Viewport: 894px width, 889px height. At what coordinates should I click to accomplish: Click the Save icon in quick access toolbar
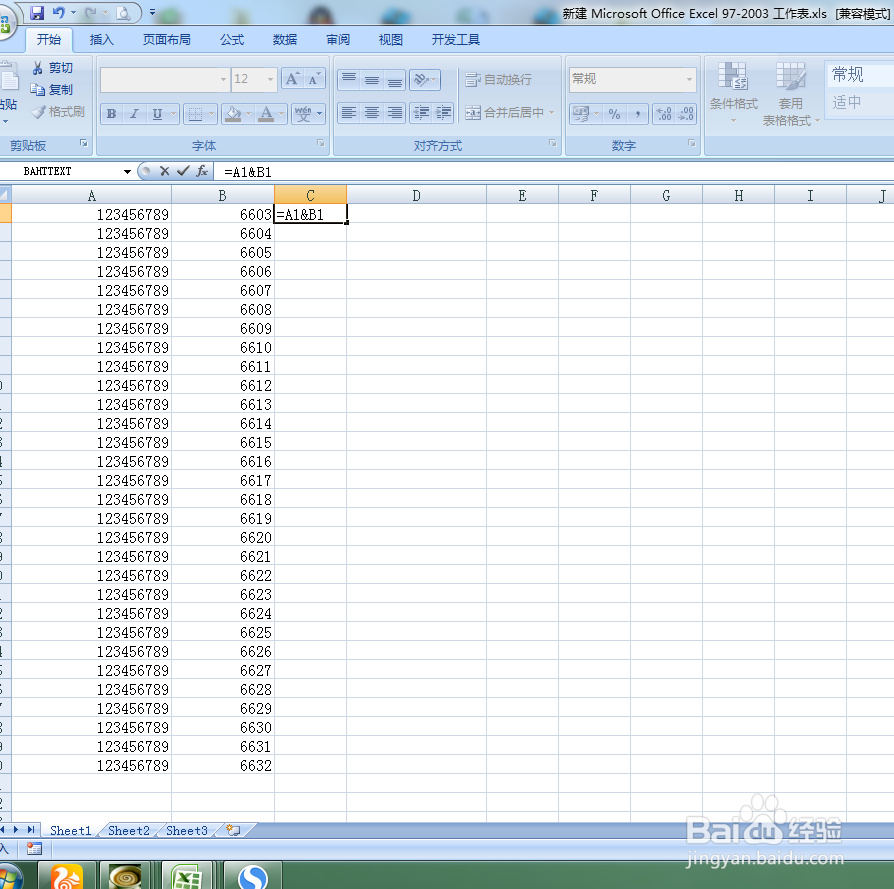pyautogui.click(x=37, y=13)
